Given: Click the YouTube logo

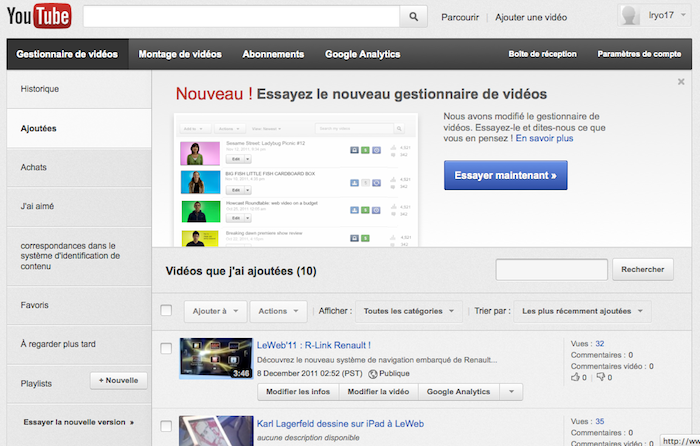Looking at the screenshot, I should (38, 17).
